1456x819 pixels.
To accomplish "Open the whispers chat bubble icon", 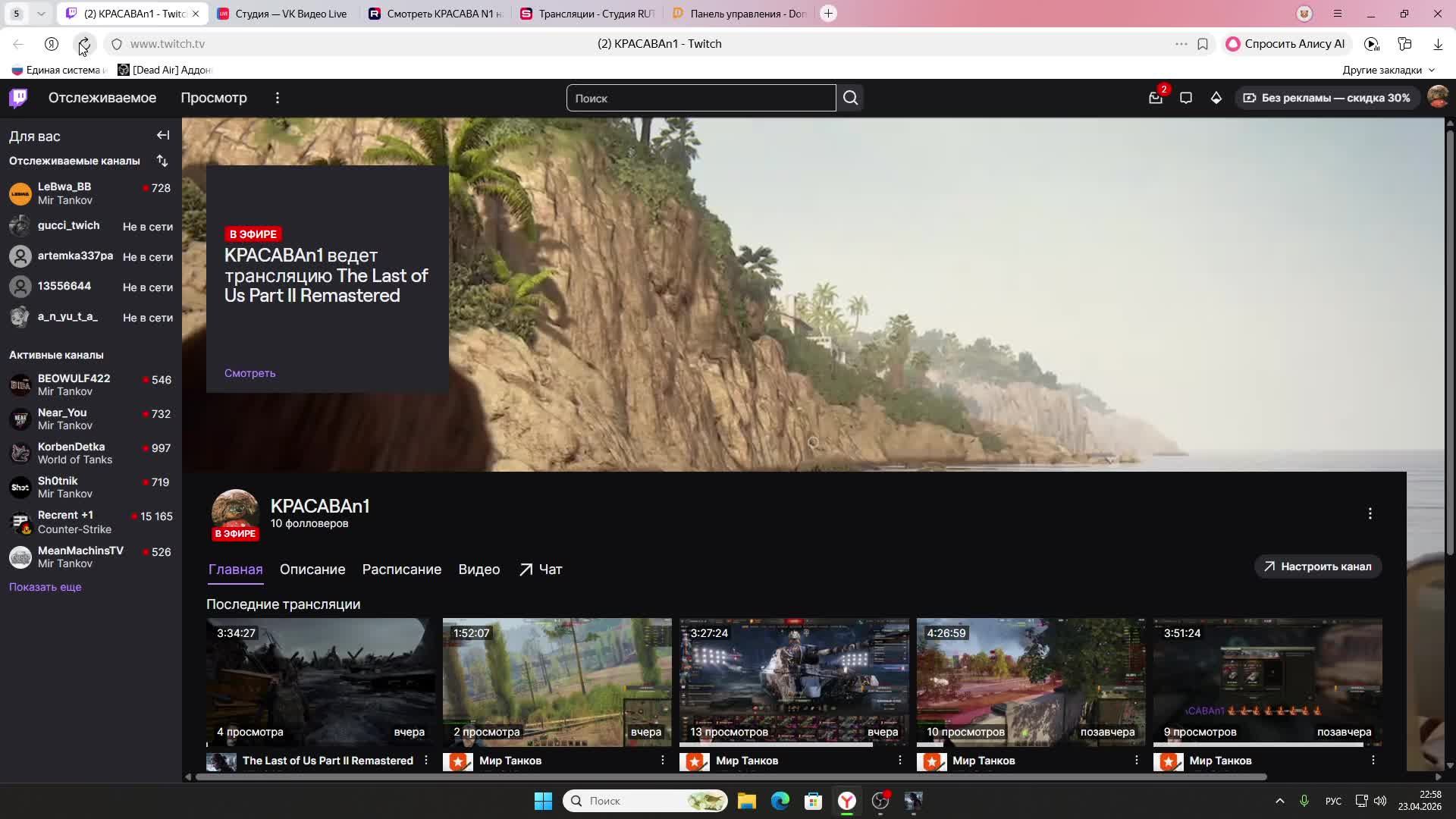I will (x=1186, y=98).
